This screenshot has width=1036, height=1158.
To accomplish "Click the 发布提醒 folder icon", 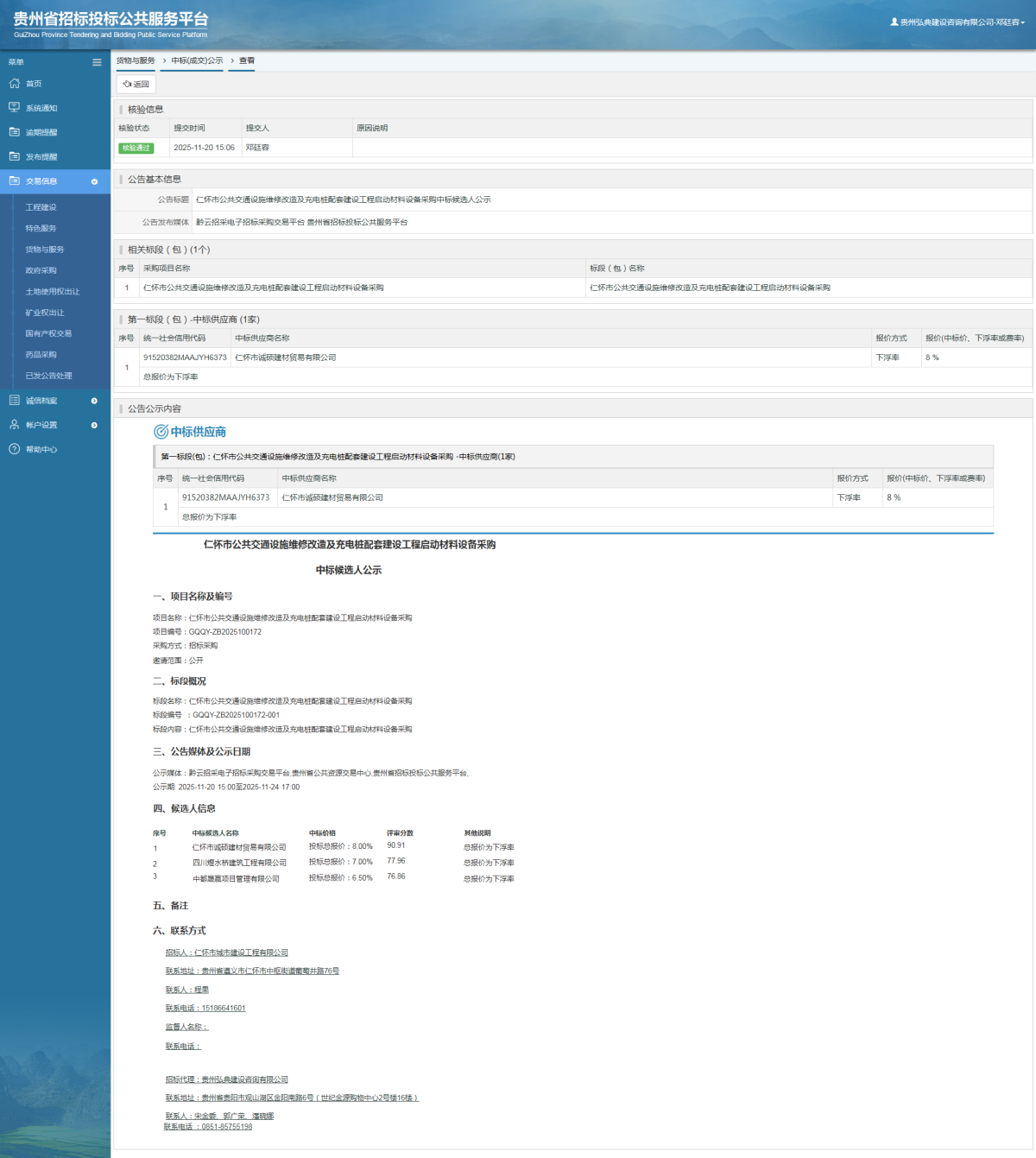I will (14, 156).
